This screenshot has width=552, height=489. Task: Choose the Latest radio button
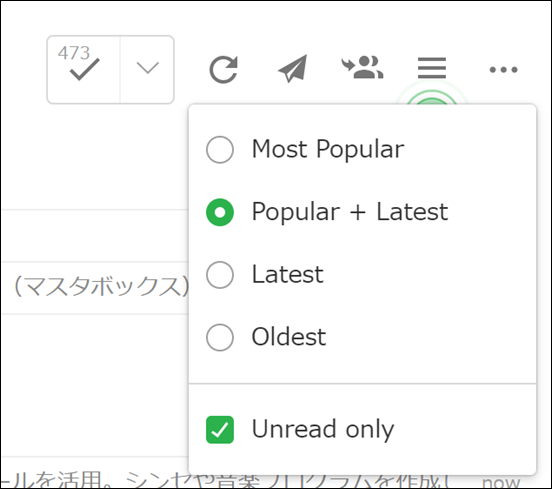tap(220, 275)
